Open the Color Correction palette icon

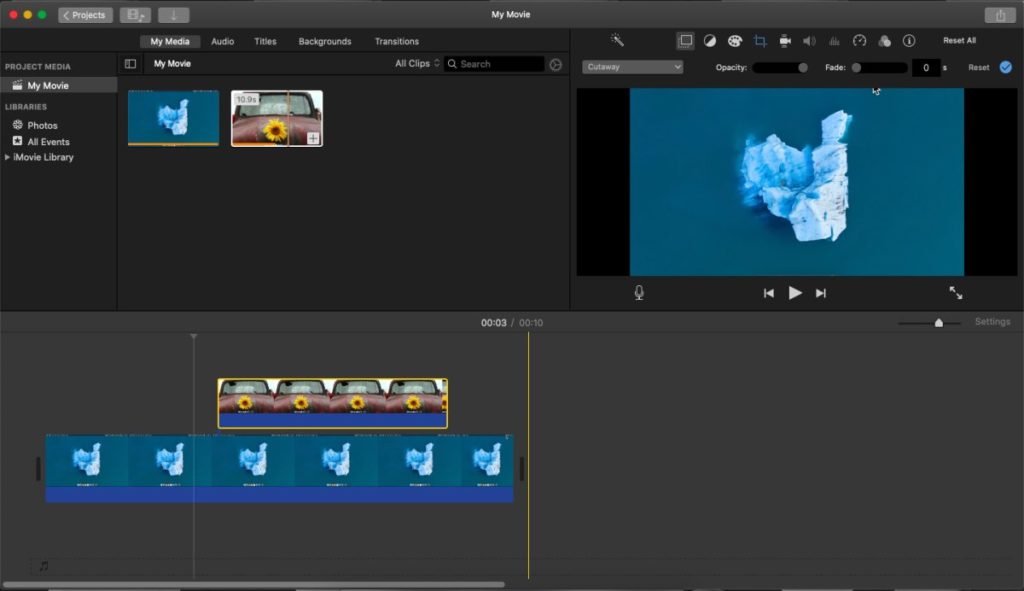[x=733, y=41]
